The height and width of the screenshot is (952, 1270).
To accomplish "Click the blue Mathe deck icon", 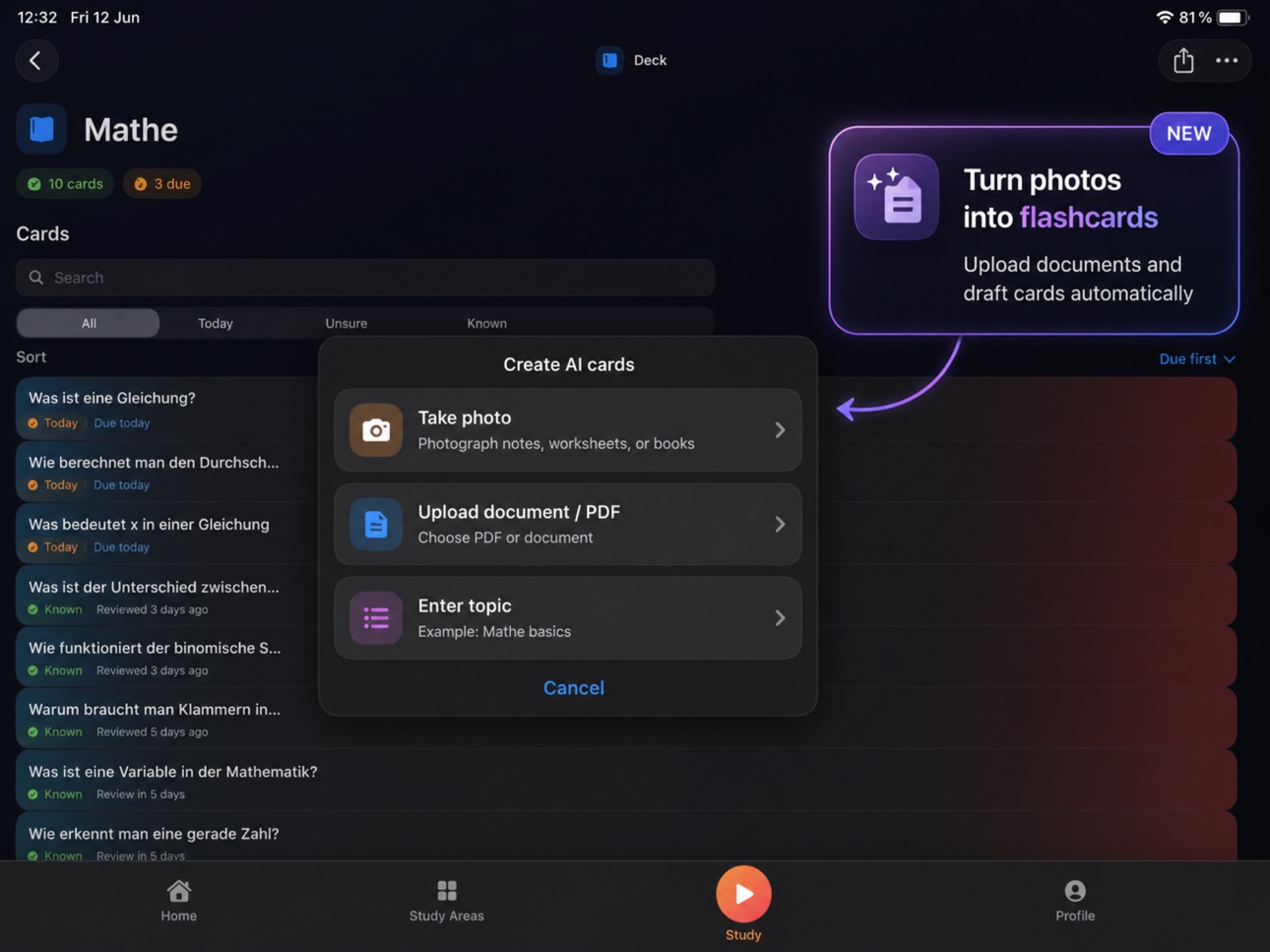I will (x=41, y=129).
